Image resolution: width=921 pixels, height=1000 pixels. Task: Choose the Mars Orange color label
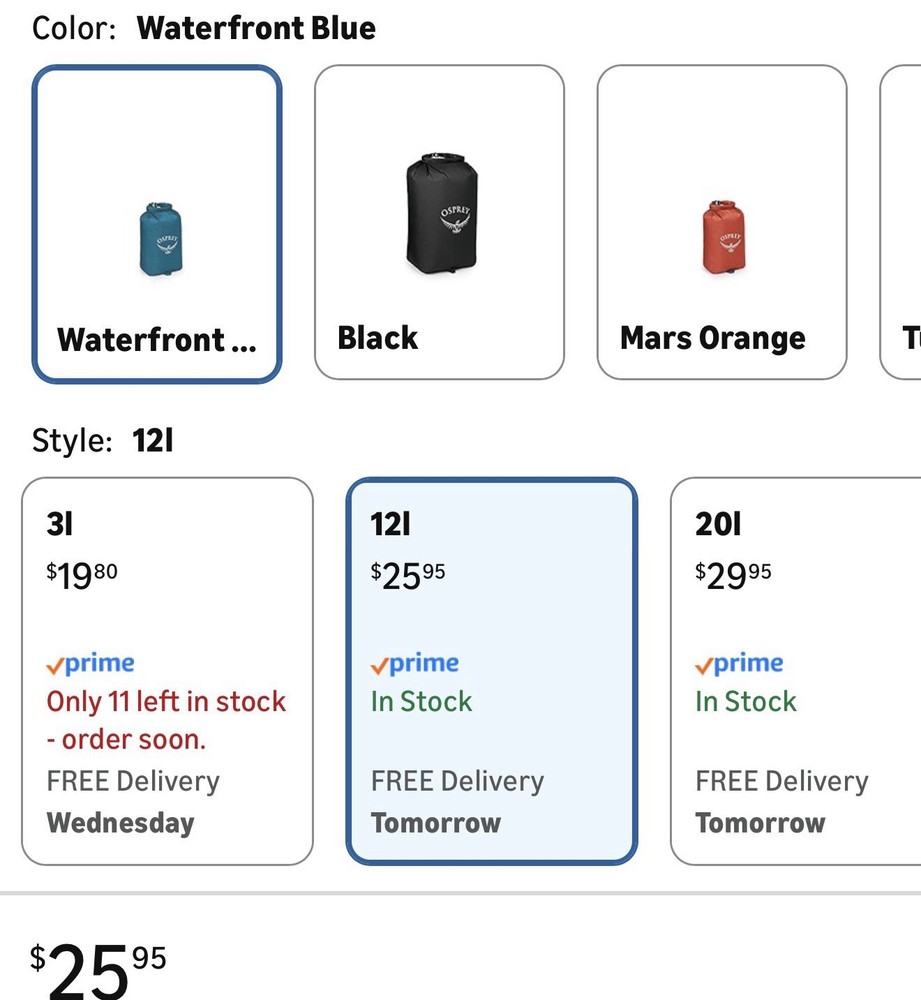click(712, 338)
